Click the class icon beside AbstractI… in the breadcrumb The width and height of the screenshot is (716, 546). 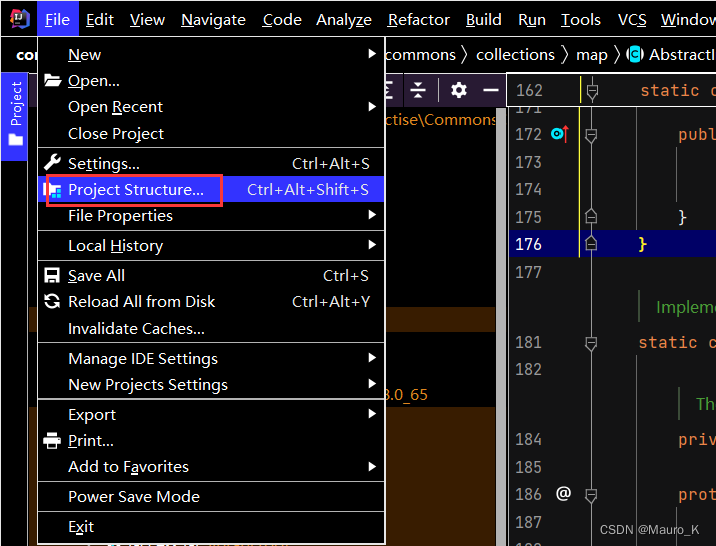pyautogui.click(x=634, y=55)
